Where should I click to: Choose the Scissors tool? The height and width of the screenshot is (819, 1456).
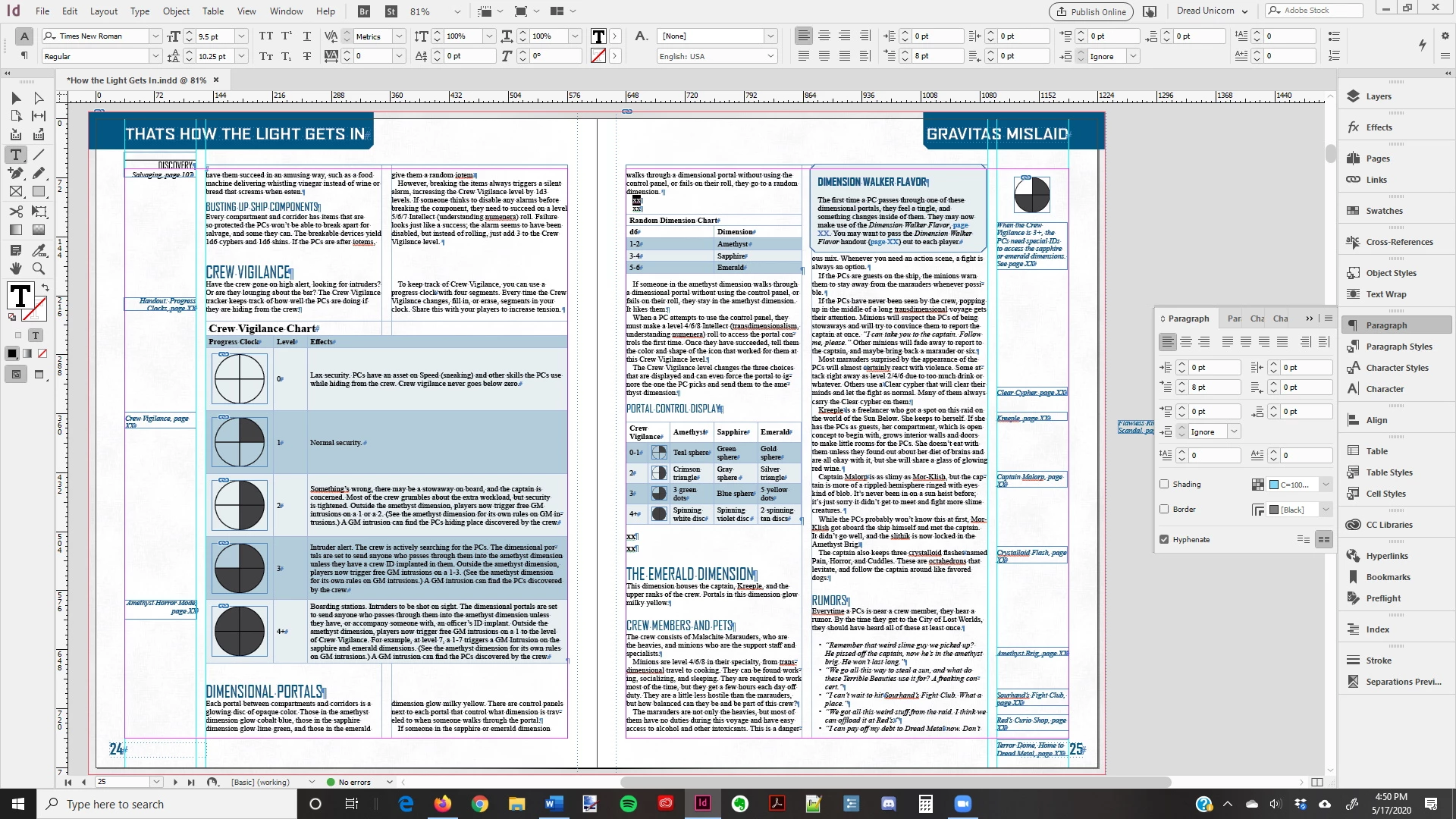pyautogui.click(x=15, y=212)
